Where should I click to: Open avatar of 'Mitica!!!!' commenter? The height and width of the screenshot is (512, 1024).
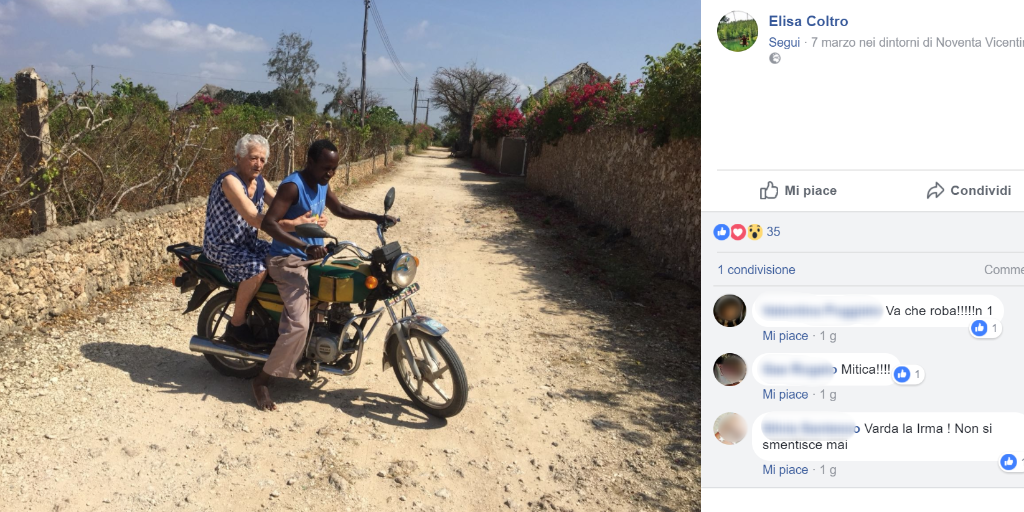coord(730,369)
